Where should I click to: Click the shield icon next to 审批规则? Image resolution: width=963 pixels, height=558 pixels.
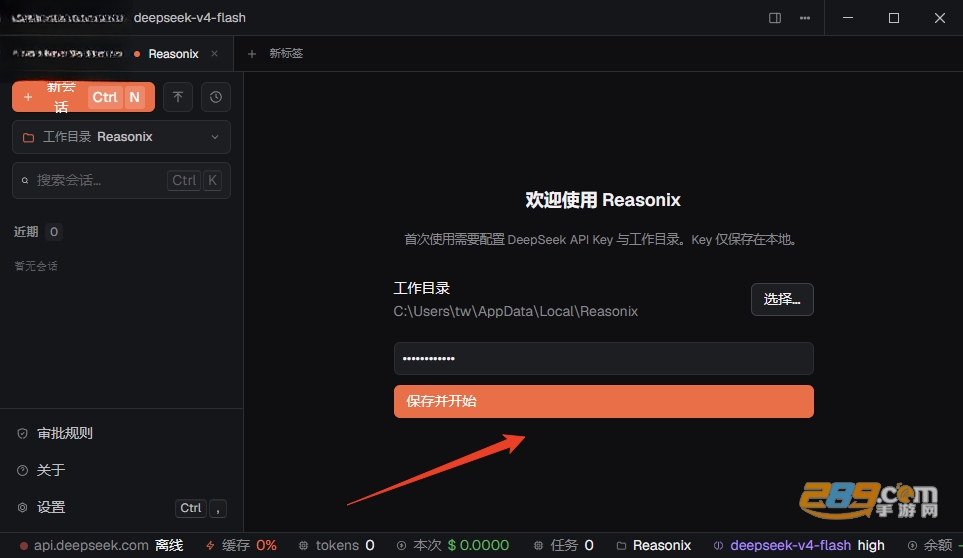pos(22,434)
